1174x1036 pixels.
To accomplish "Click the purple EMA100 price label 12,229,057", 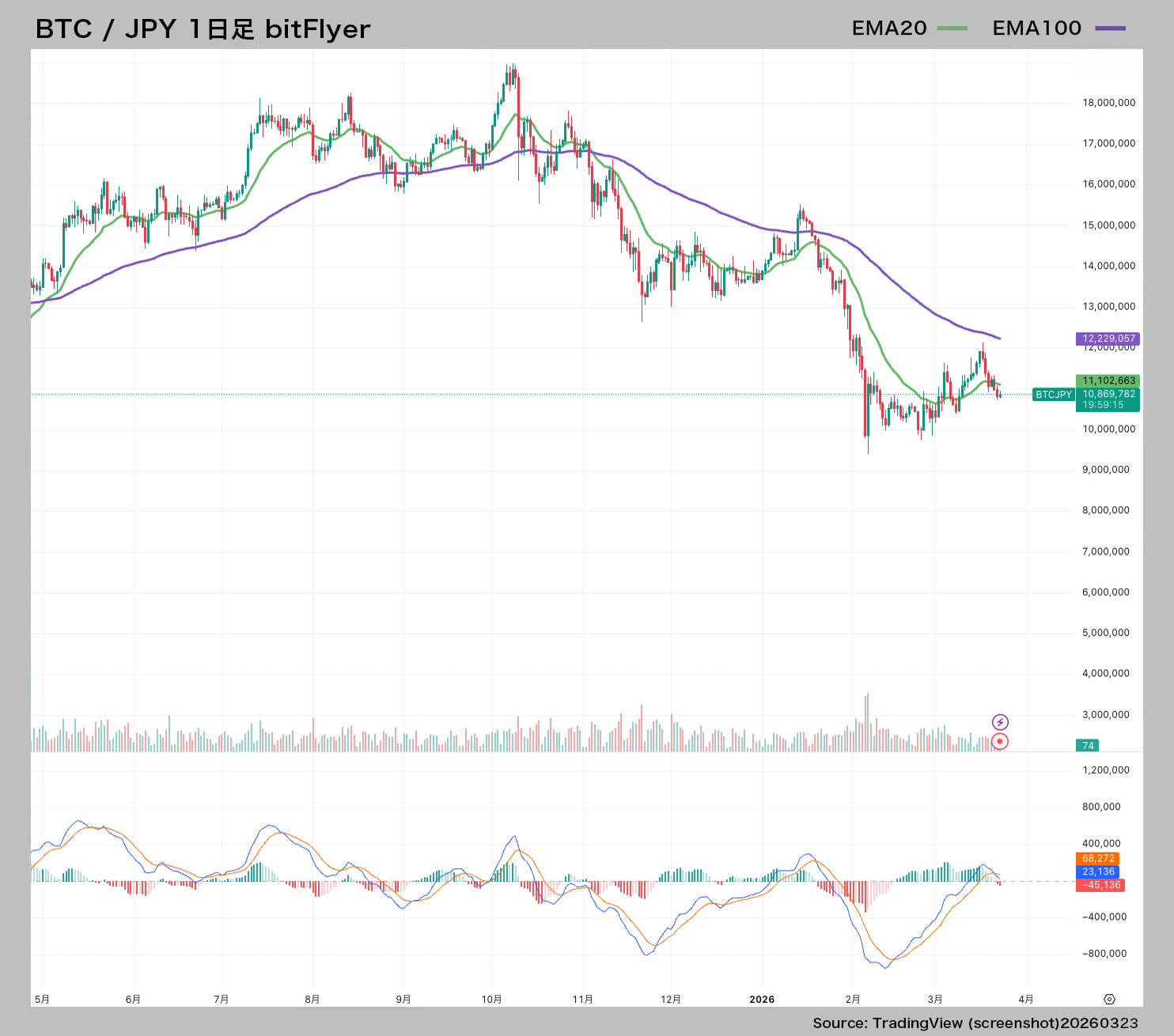I will 1108,338.
